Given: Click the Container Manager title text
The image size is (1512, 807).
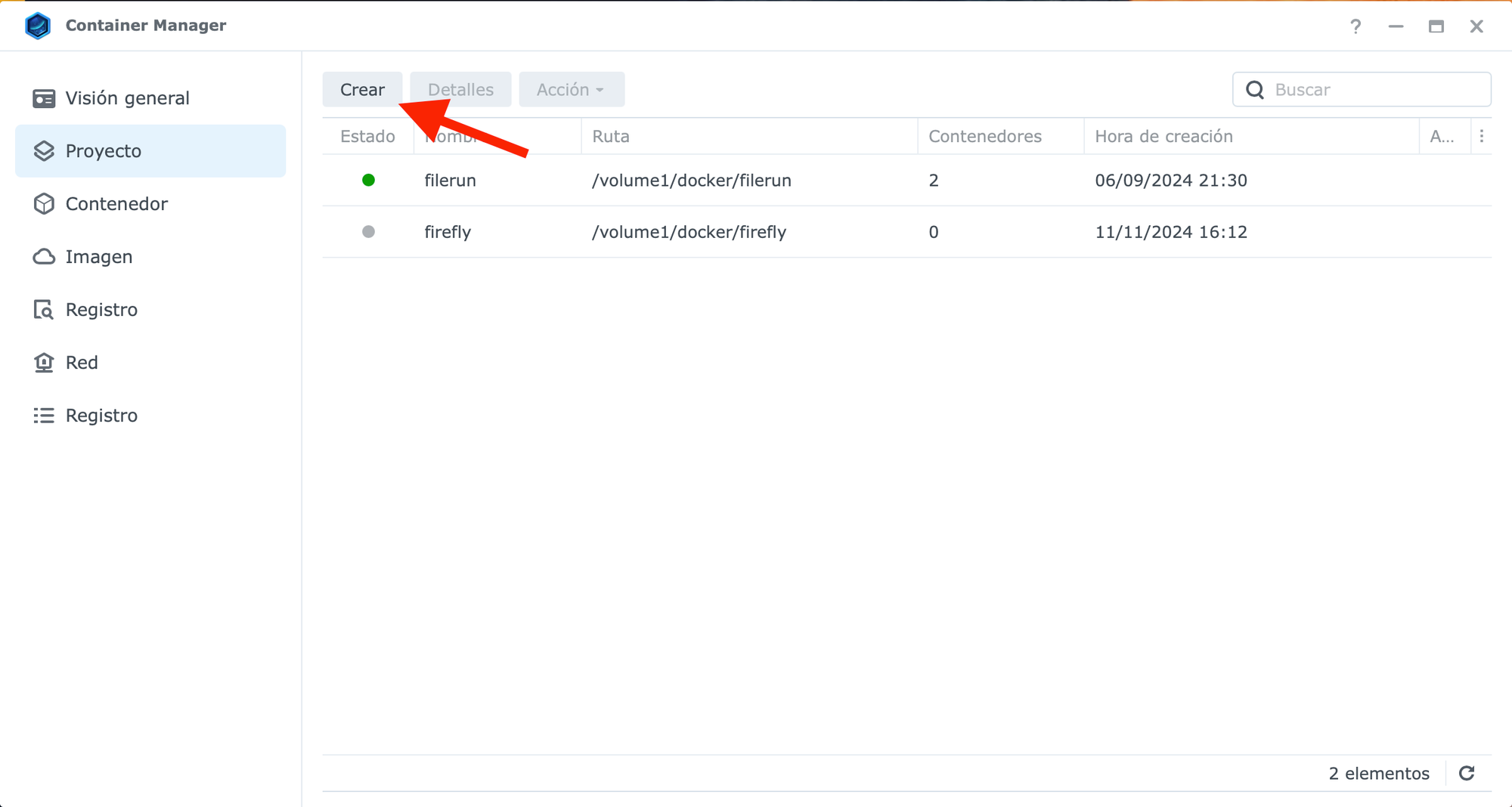Looking at the screenshot, I should (x=146, y=25).
